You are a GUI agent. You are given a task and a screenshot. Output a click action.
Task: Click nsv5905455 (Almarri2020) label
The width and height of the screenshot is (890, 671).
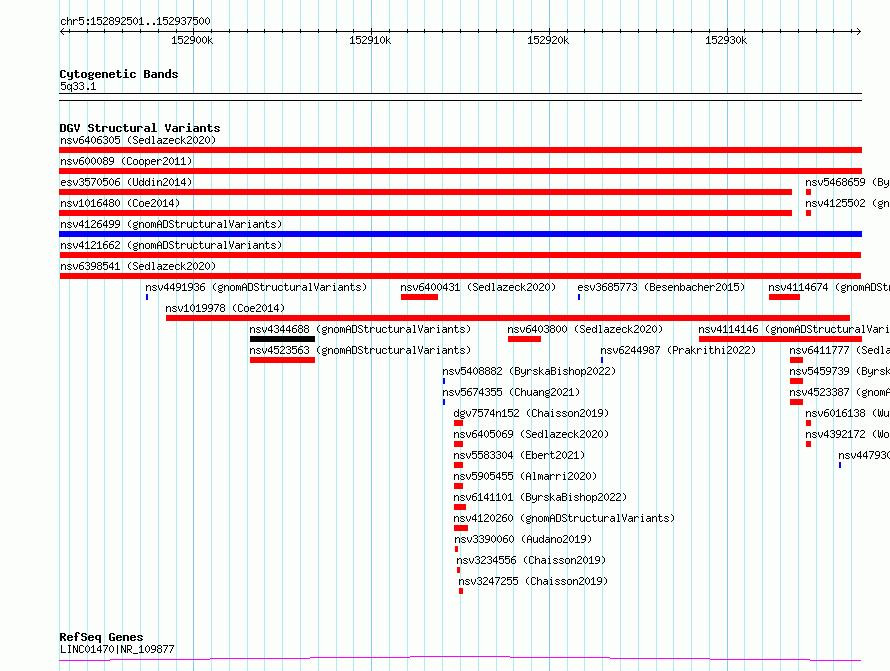[x=525, y=476]
